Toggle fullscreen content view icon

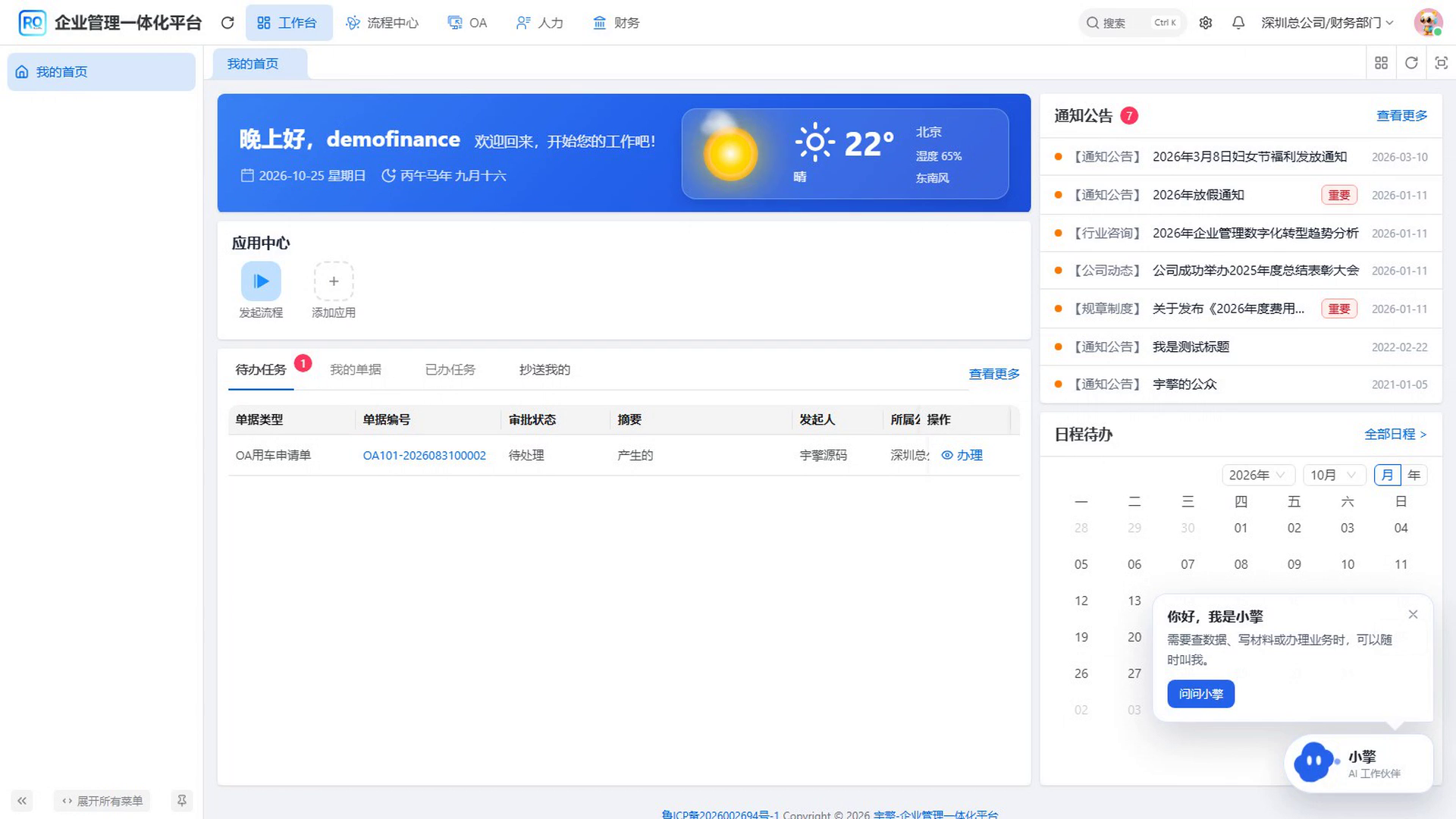tap(1442, 63)
